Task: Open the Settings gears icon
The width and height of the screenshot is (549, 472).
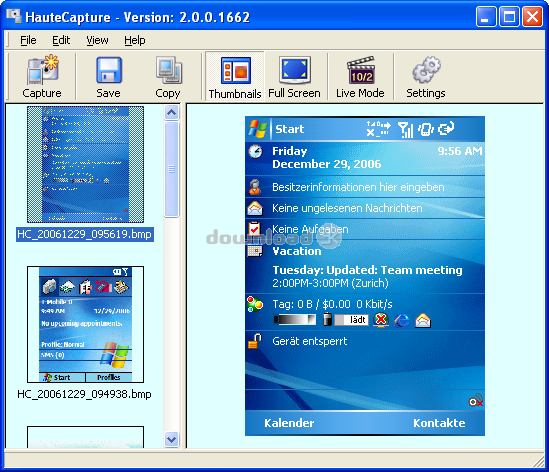Action: click(426, 76)
